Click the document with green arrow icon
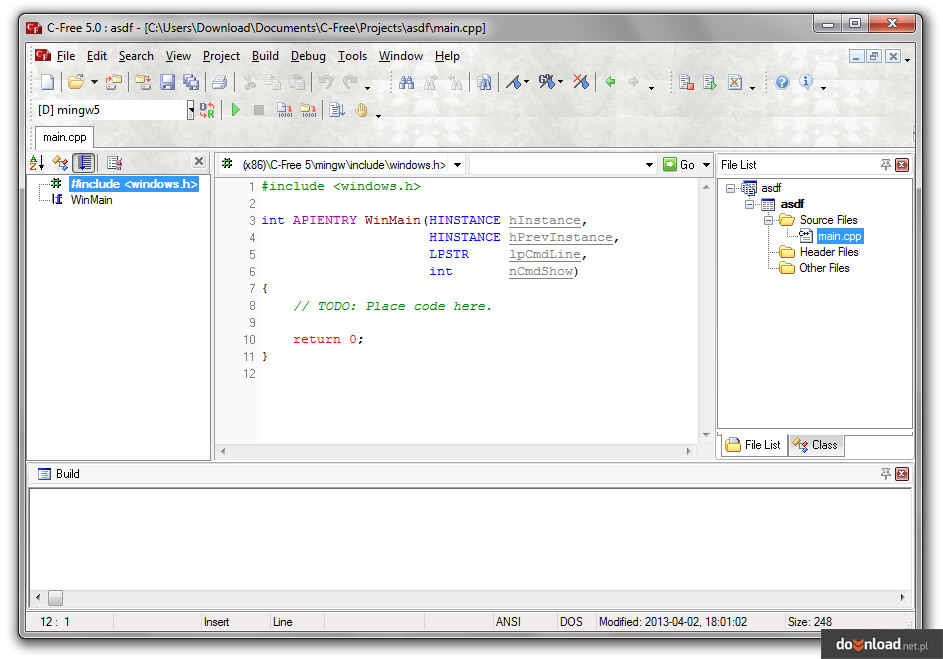Viewport: 943px width, 659px height. [710, 82]
